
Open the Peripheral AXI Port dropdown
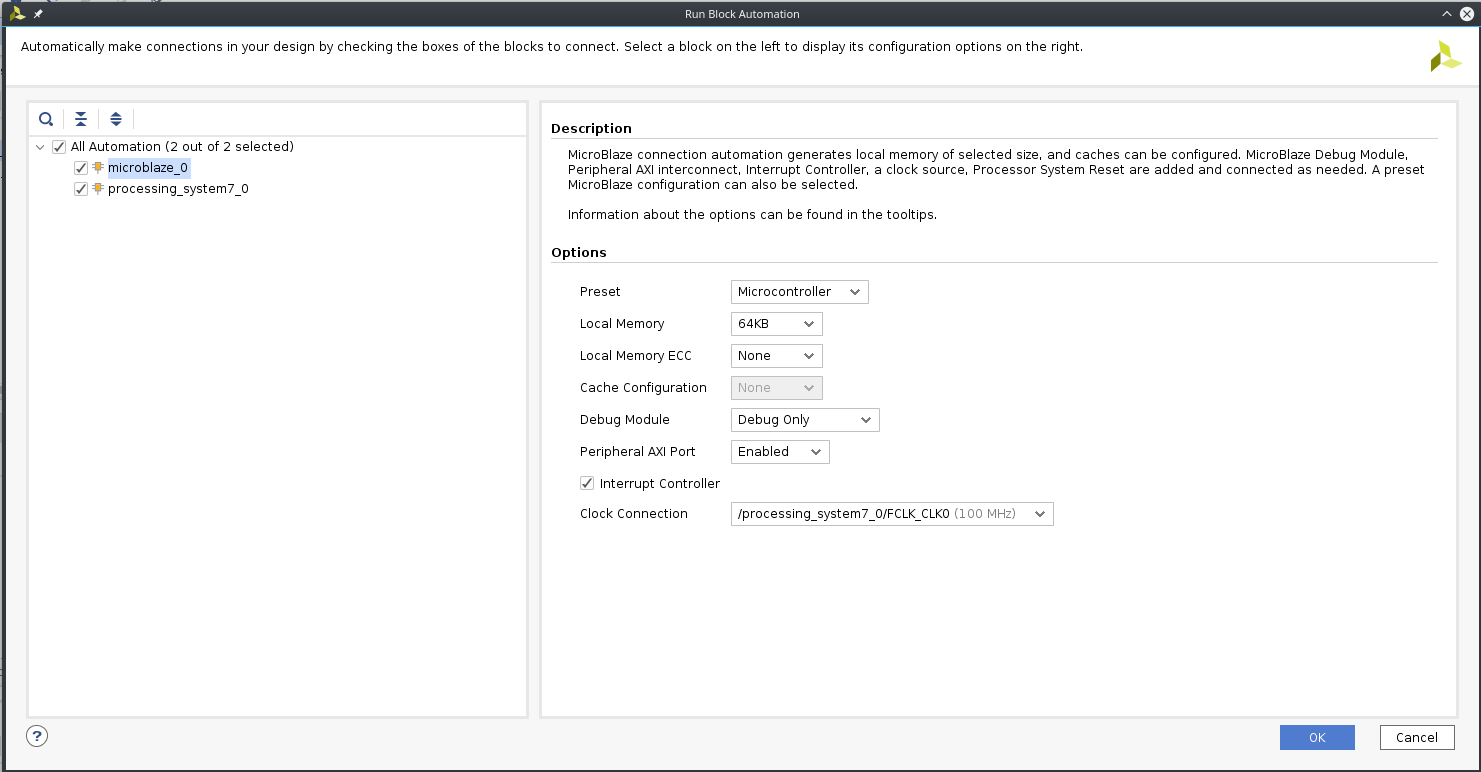point(780,452)
